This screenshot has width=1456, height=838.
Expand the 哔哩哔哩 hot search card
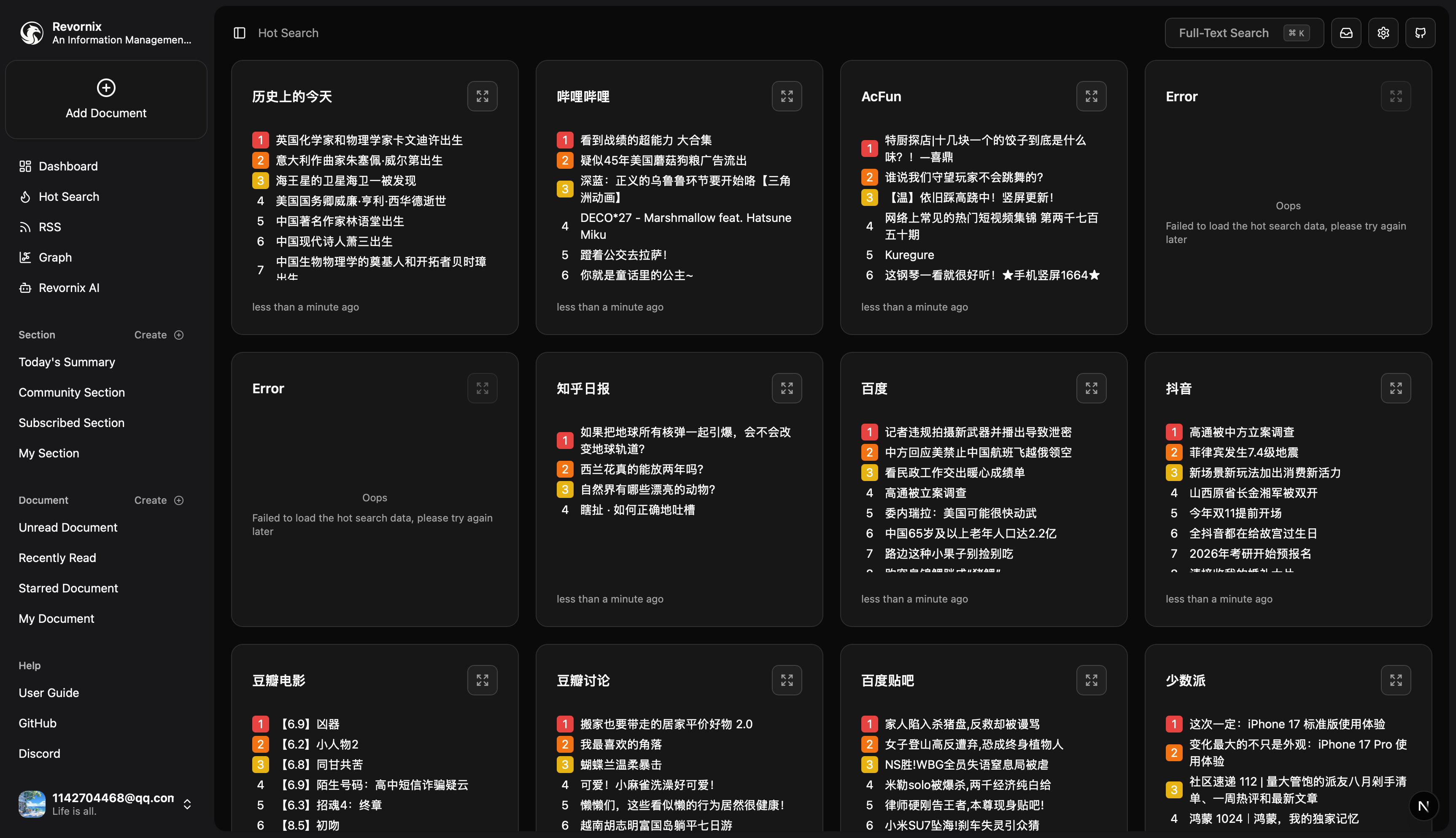point(786,96)
